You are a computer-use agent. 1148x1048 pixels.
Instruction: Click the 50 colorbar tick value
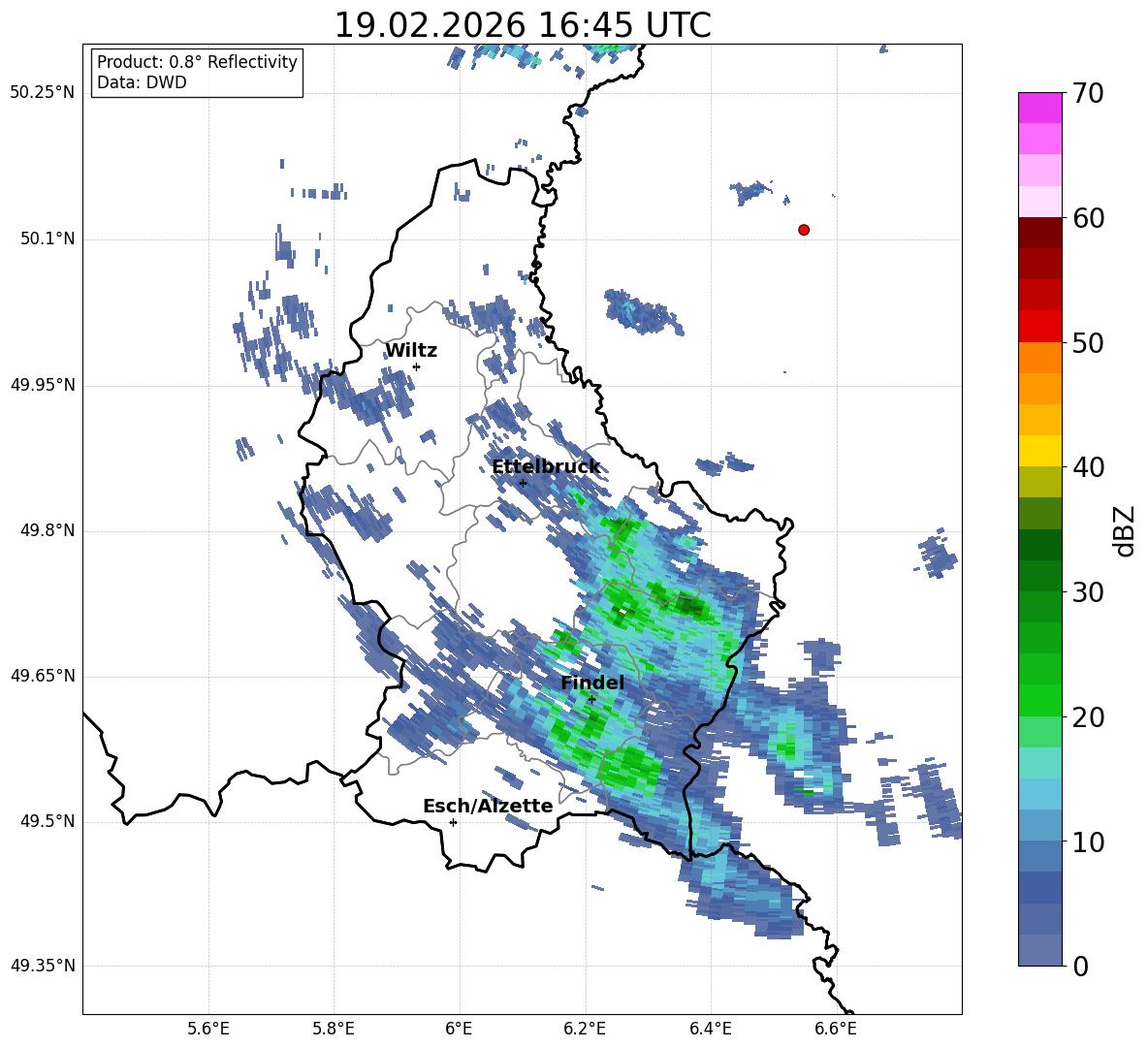(1088, 343)
